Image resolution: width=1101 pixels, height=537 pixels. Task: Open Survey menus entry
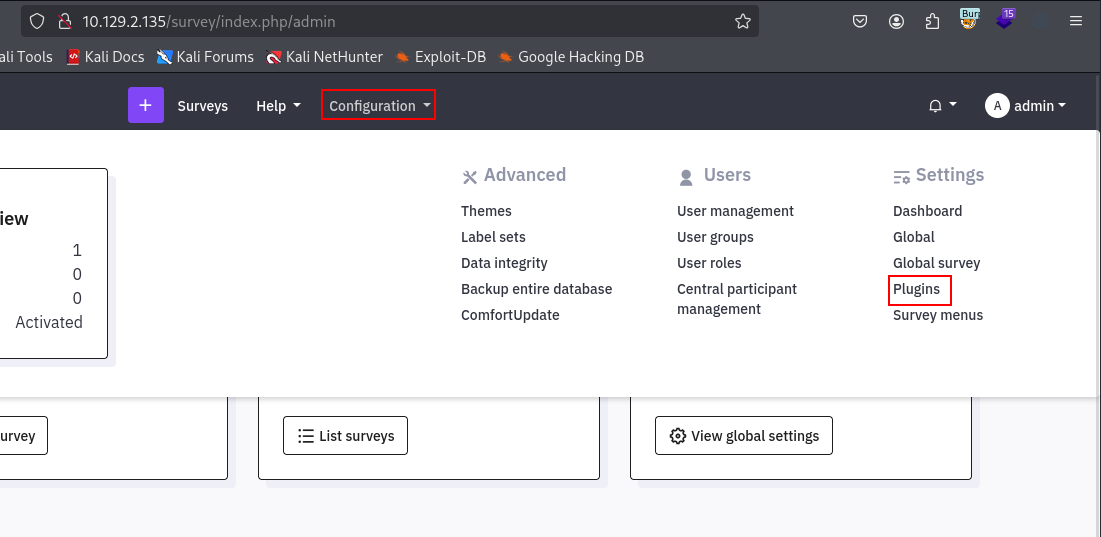pyautogui.click(x=938, y=315)
